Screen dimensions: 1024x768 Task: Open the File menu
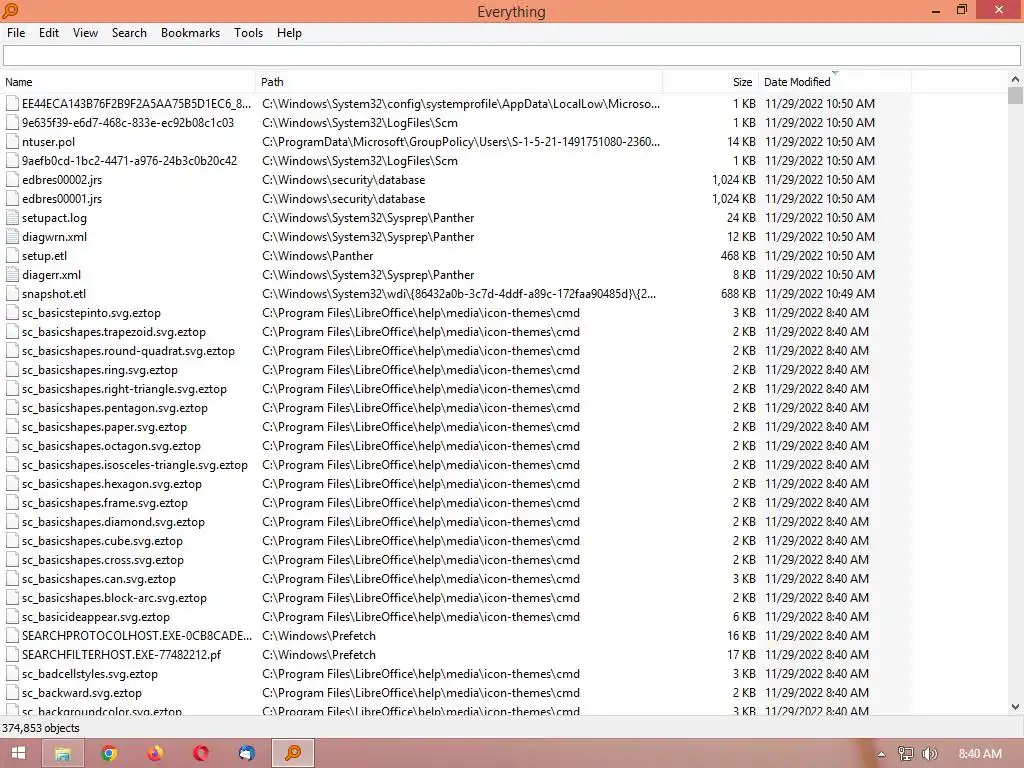(16, 33)
